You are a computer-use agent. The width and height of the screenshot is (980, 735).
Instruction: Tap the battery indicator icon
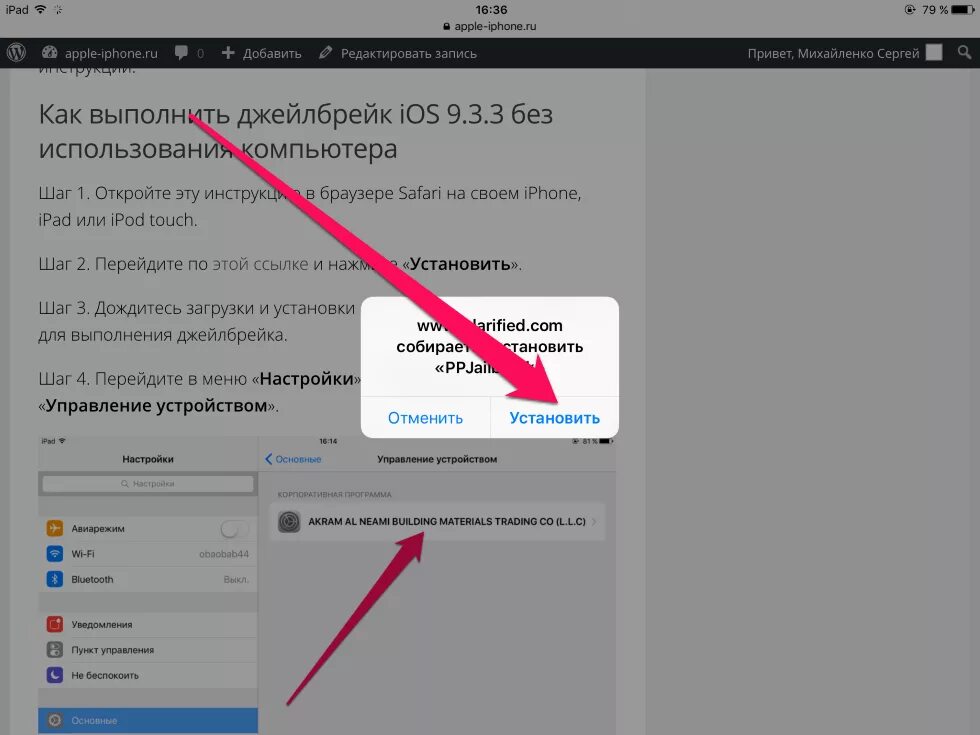[962, 9]
